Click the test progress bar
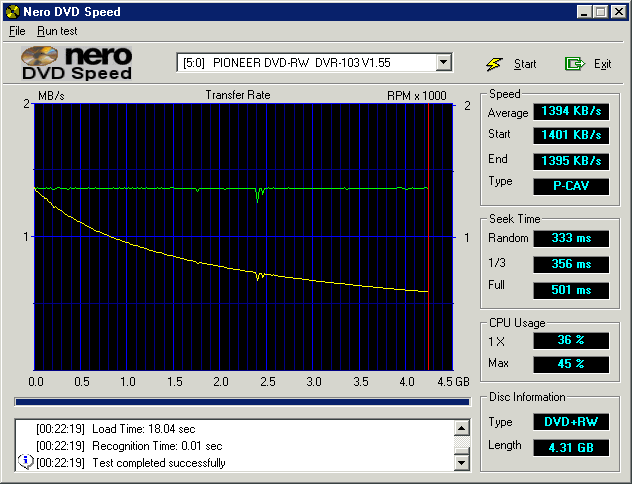Screen dimensions: 632x484 (242, 402)
